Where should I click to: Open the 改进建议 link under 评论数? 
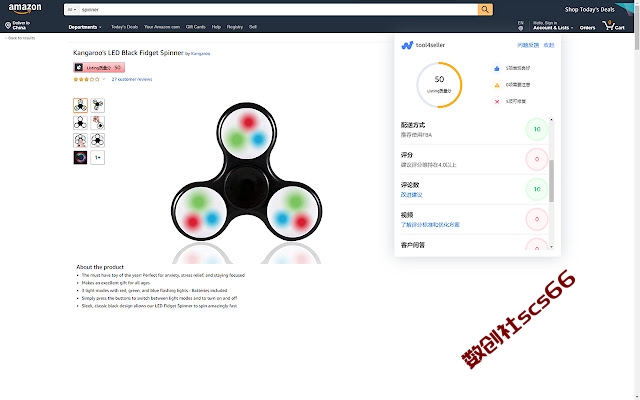click(x=411, y=195)
